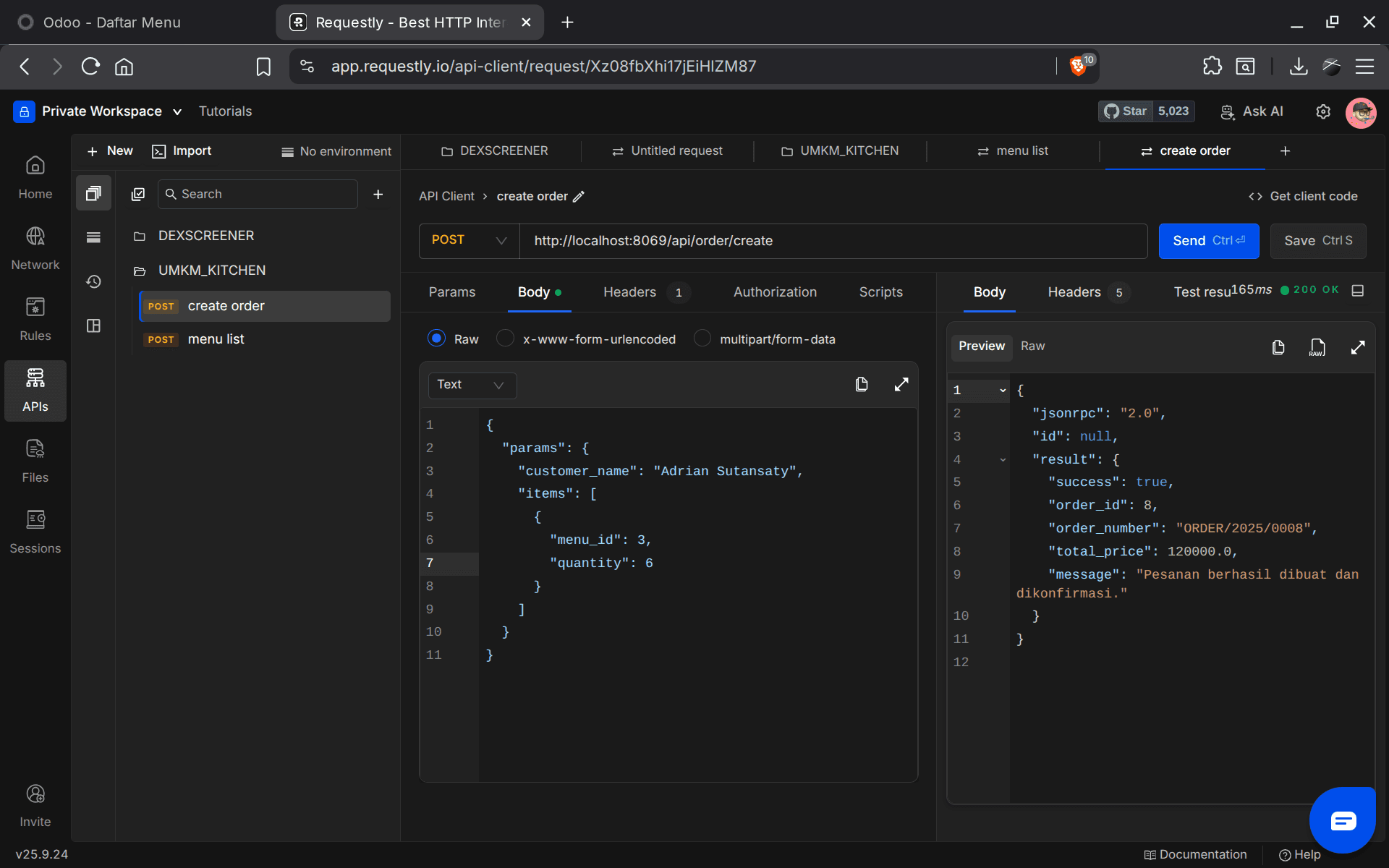
Task: Focus the request URL field
Action: [833, 241]
